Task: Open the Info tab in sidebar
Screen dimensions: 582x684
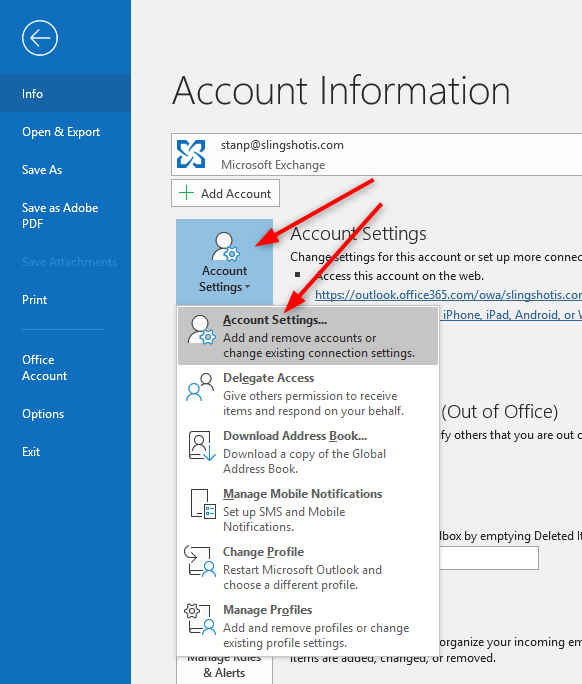Action: 65,93
